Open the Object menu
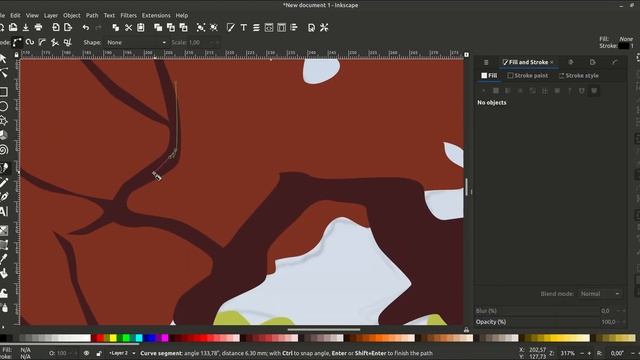 [71, 16]
